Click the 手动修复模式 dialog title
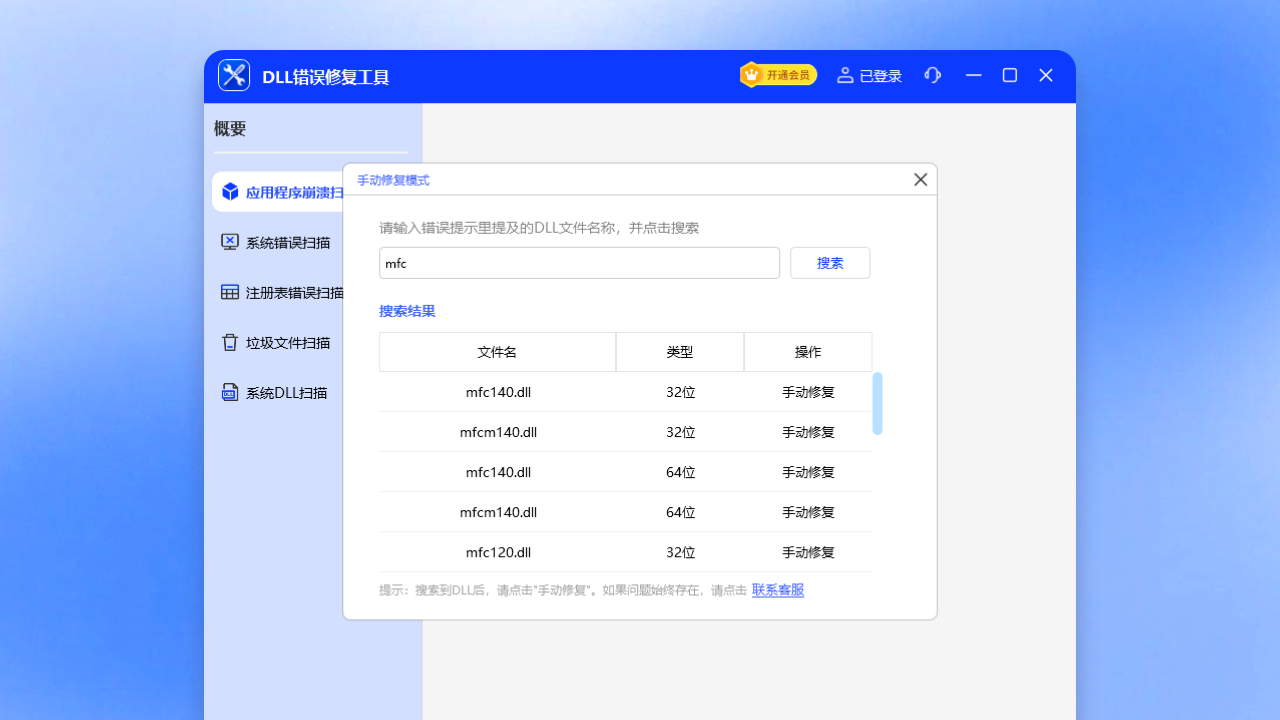Screen dimensions: 1280x720 coord(393,180)
